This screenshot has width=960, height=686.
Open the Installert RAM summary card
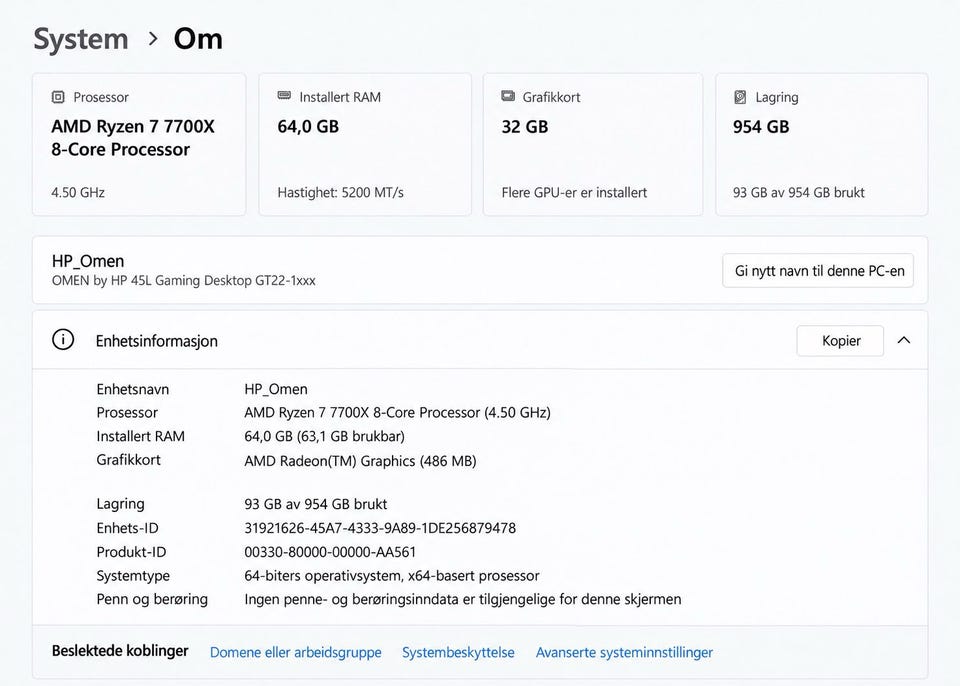pyautogui.click(x=365, y=145)
